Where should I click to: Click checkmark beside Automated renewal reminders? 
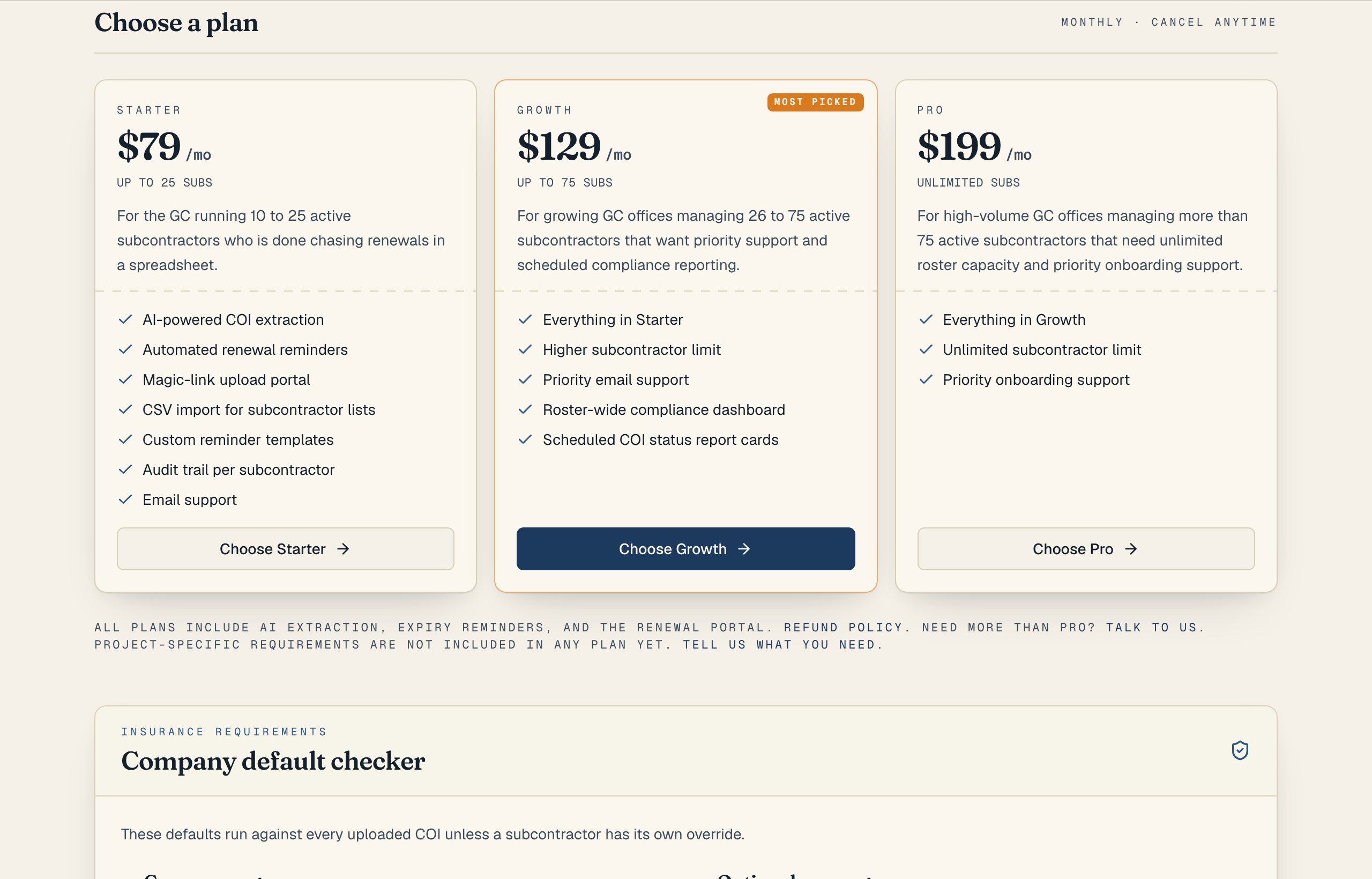tap(125, 349)
